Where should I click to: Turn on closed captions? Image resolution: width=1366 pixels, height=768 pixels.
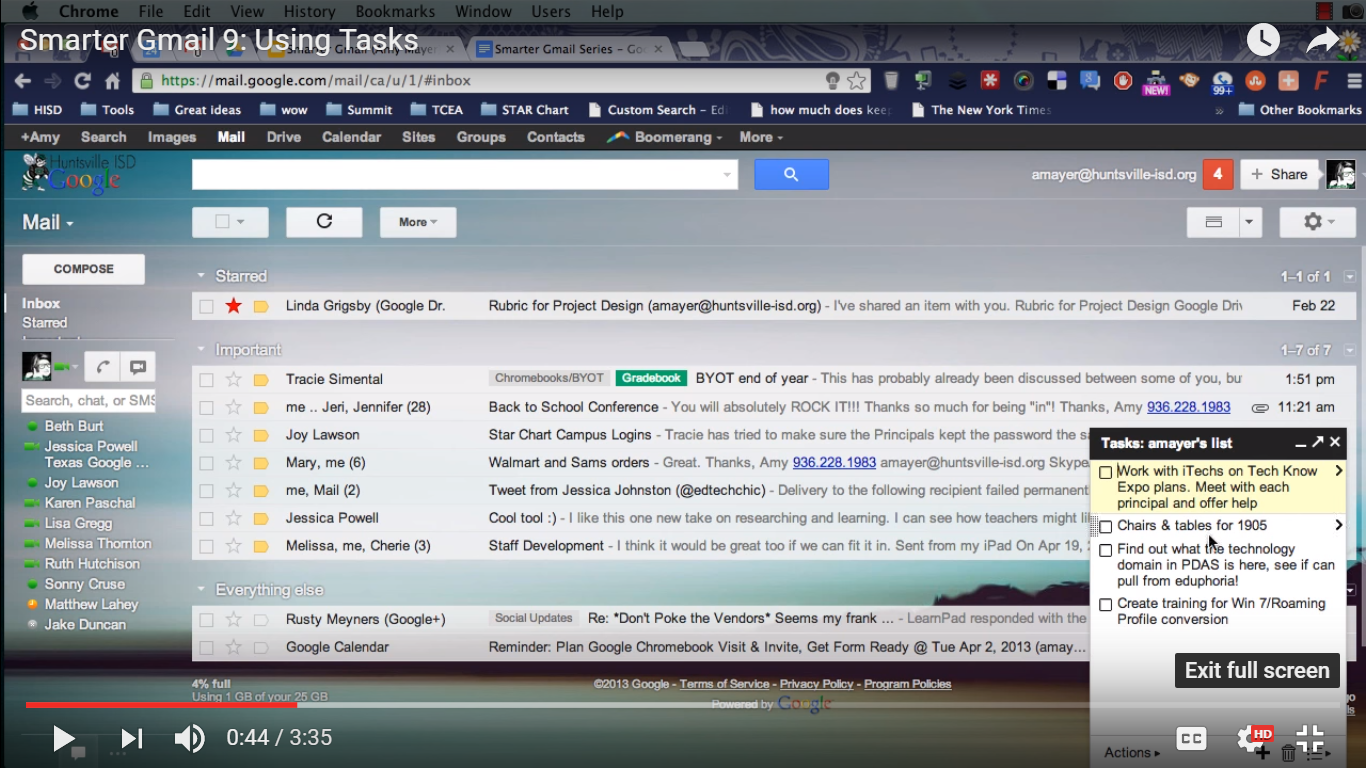[1191, 739]
